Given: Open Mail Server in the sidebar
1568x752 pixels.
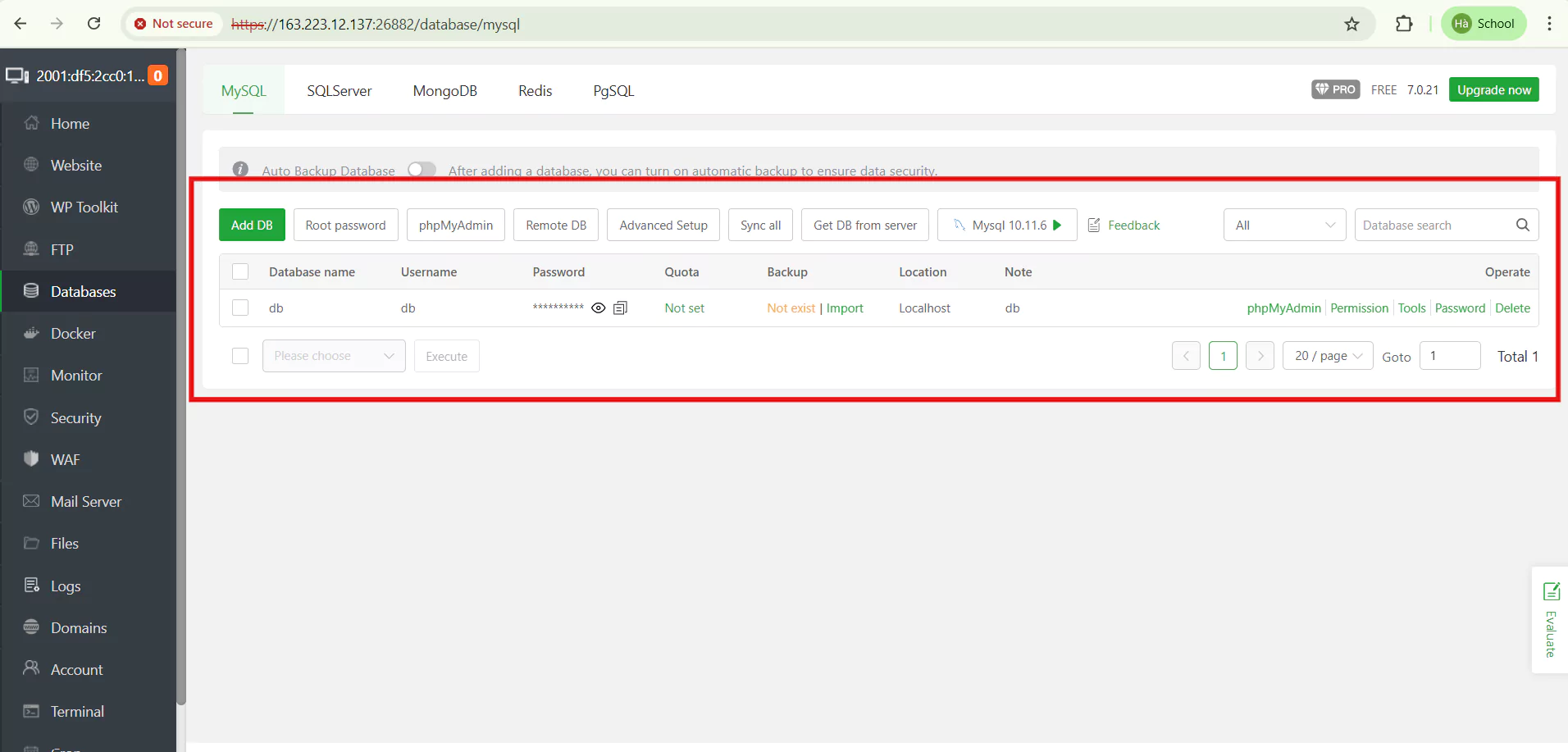Looking at the screenshot, I should point(89,501).
